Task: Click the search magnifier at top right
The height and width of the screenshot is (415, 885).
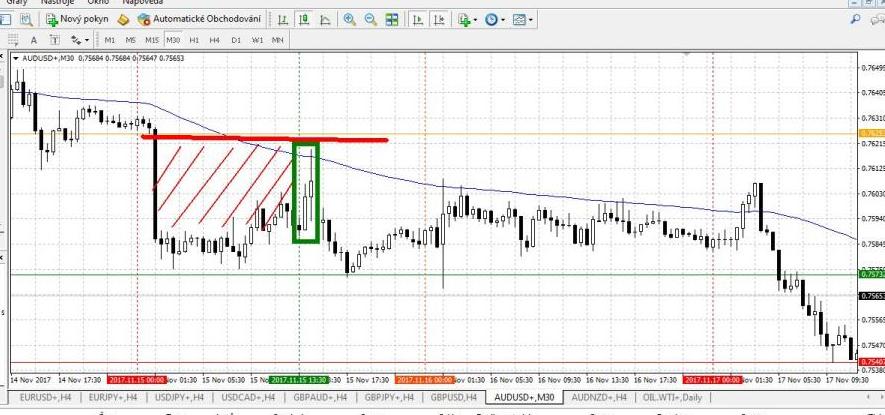Action: pyautogui.click(x=856, y=19)
